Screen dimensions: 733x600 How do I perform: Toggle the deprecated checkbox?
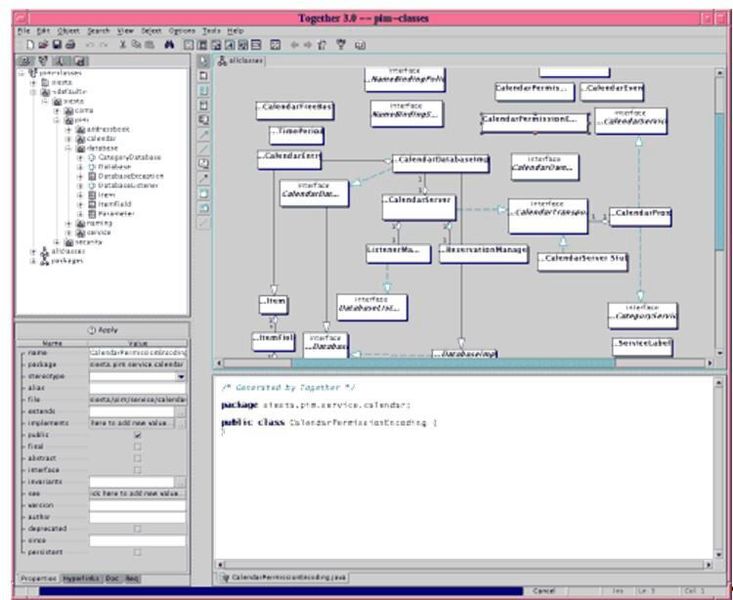(137, 528)
